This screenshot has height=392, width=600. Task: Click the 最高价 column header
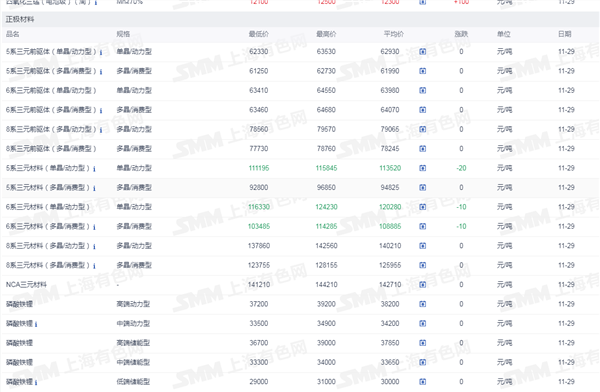point(326,34)
